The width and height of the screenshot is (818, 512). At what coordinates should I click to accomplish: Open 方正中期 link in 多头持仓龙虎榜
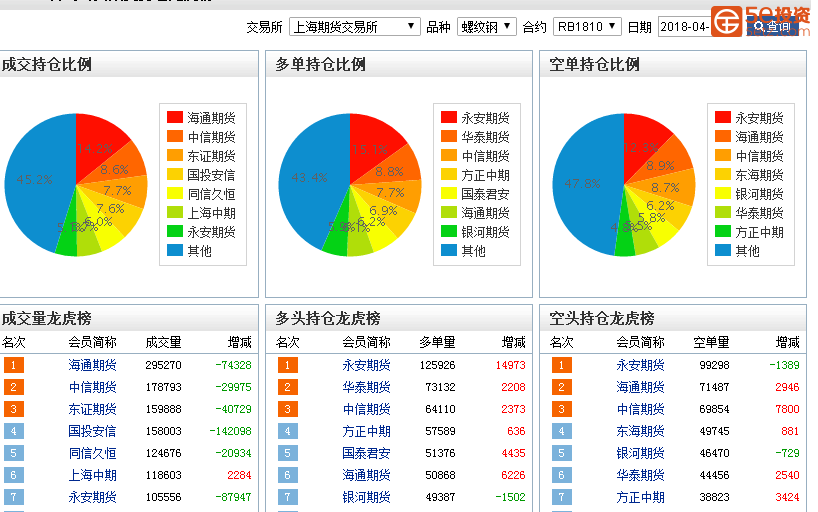[366, 431]
